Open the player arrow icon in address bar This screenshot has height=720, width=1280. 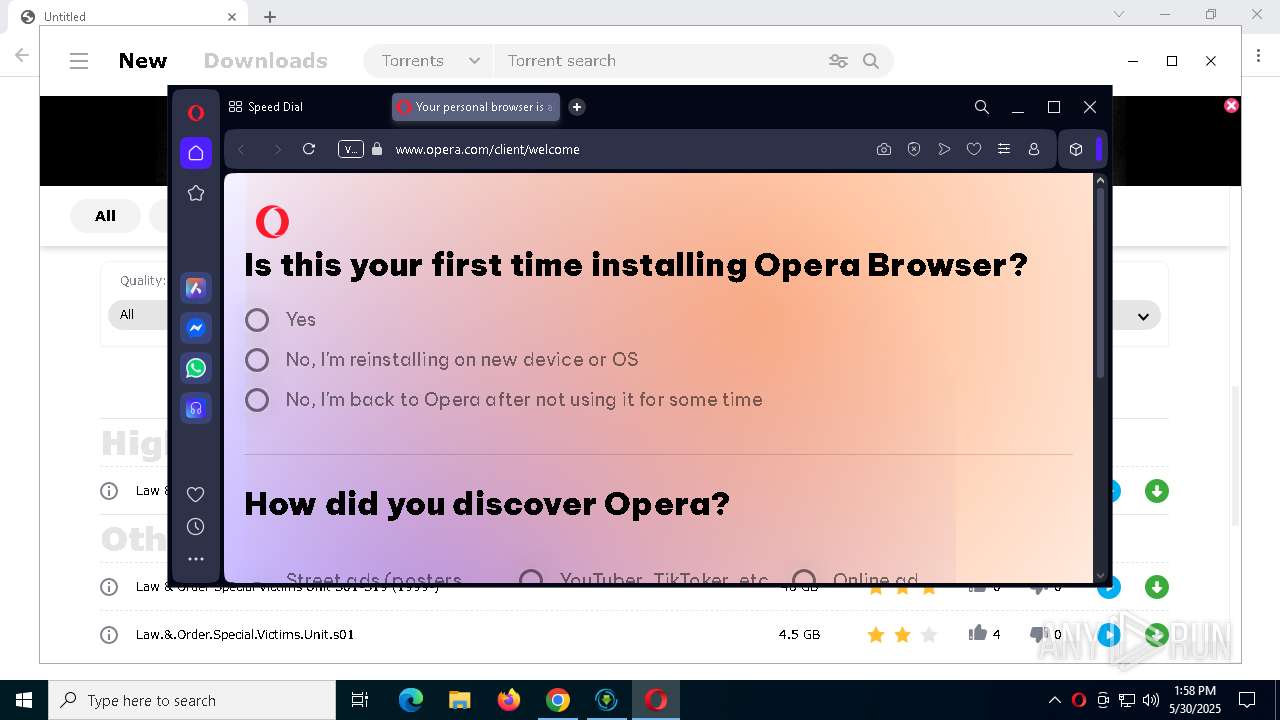944,149
